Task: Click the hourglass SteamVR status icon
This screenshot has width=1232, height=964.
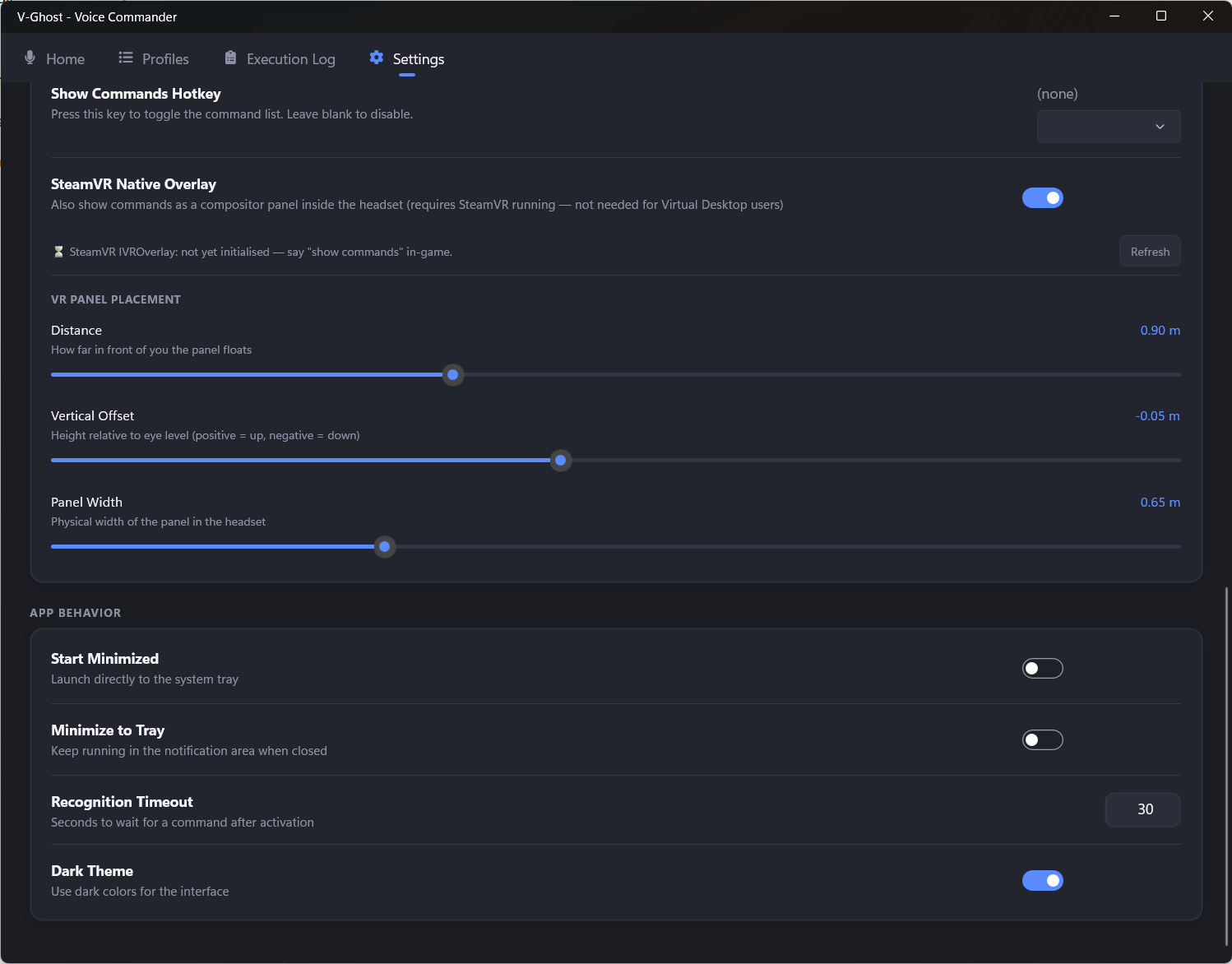Action: (58, 252)
